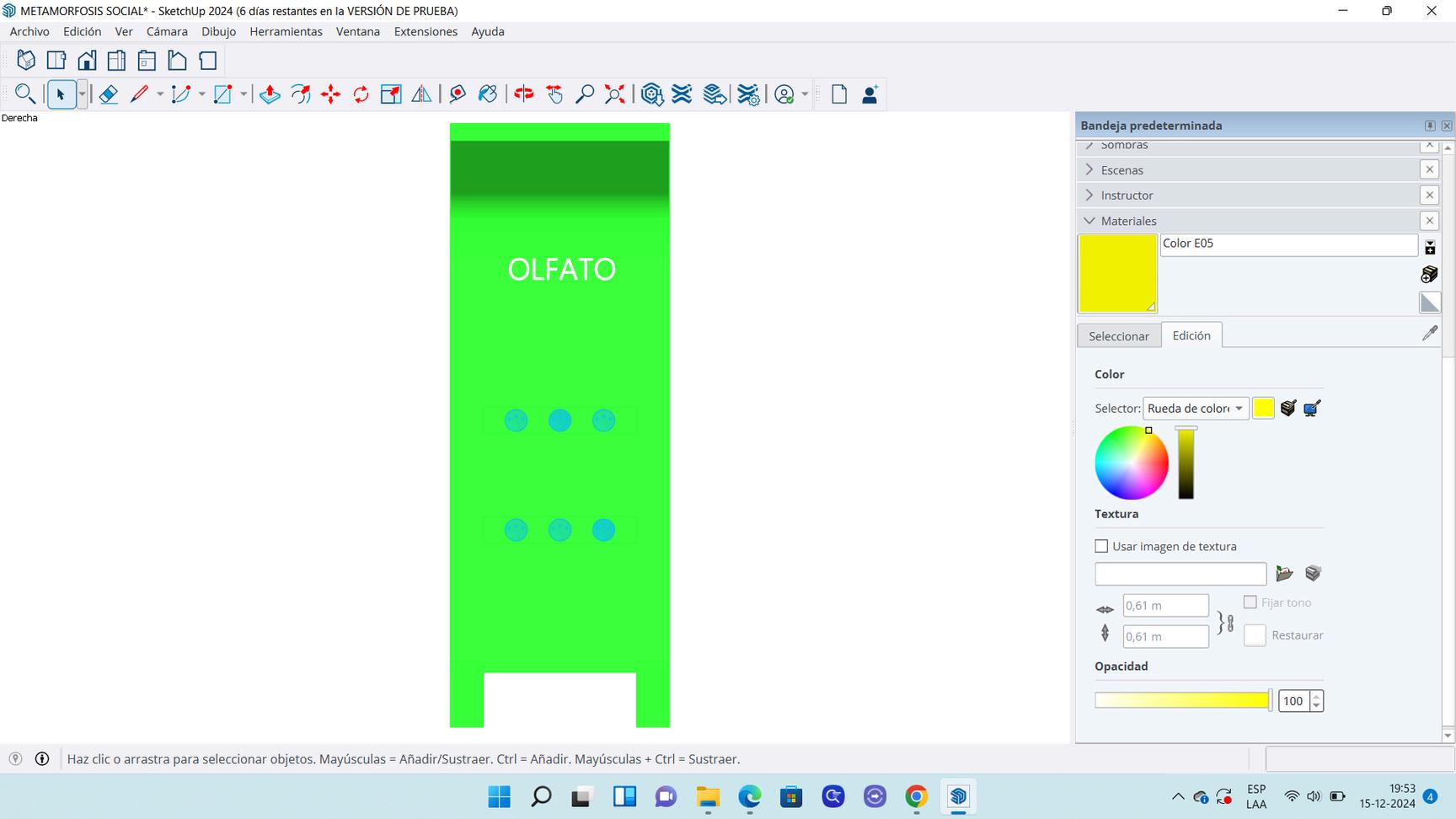Click the opacity value field showing 100
The height and width of the screenshot is (819, 1456).
click(x=1293, y=701)
